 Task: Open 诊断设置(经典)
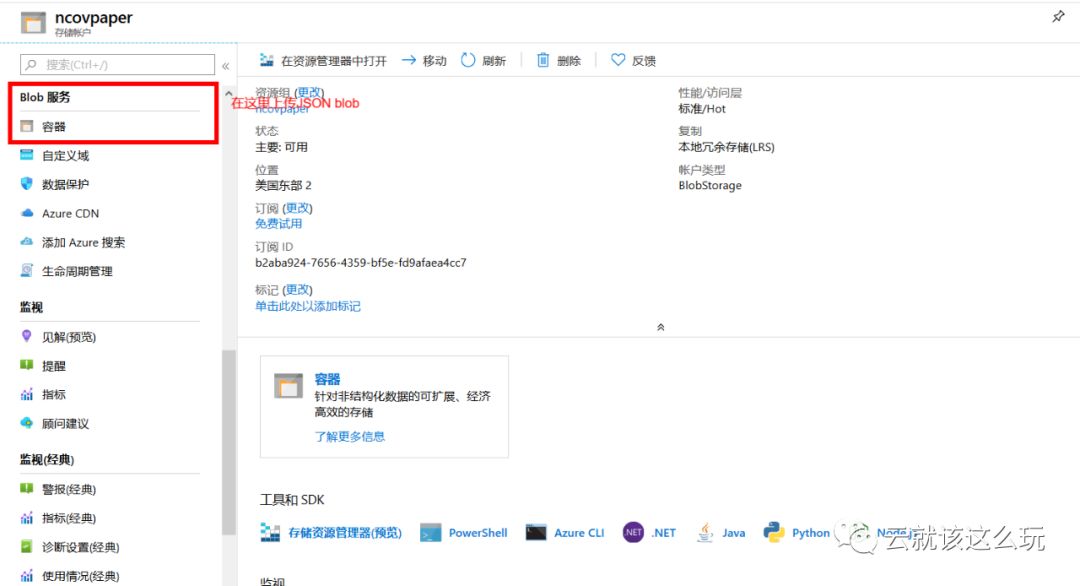[81, 547]
